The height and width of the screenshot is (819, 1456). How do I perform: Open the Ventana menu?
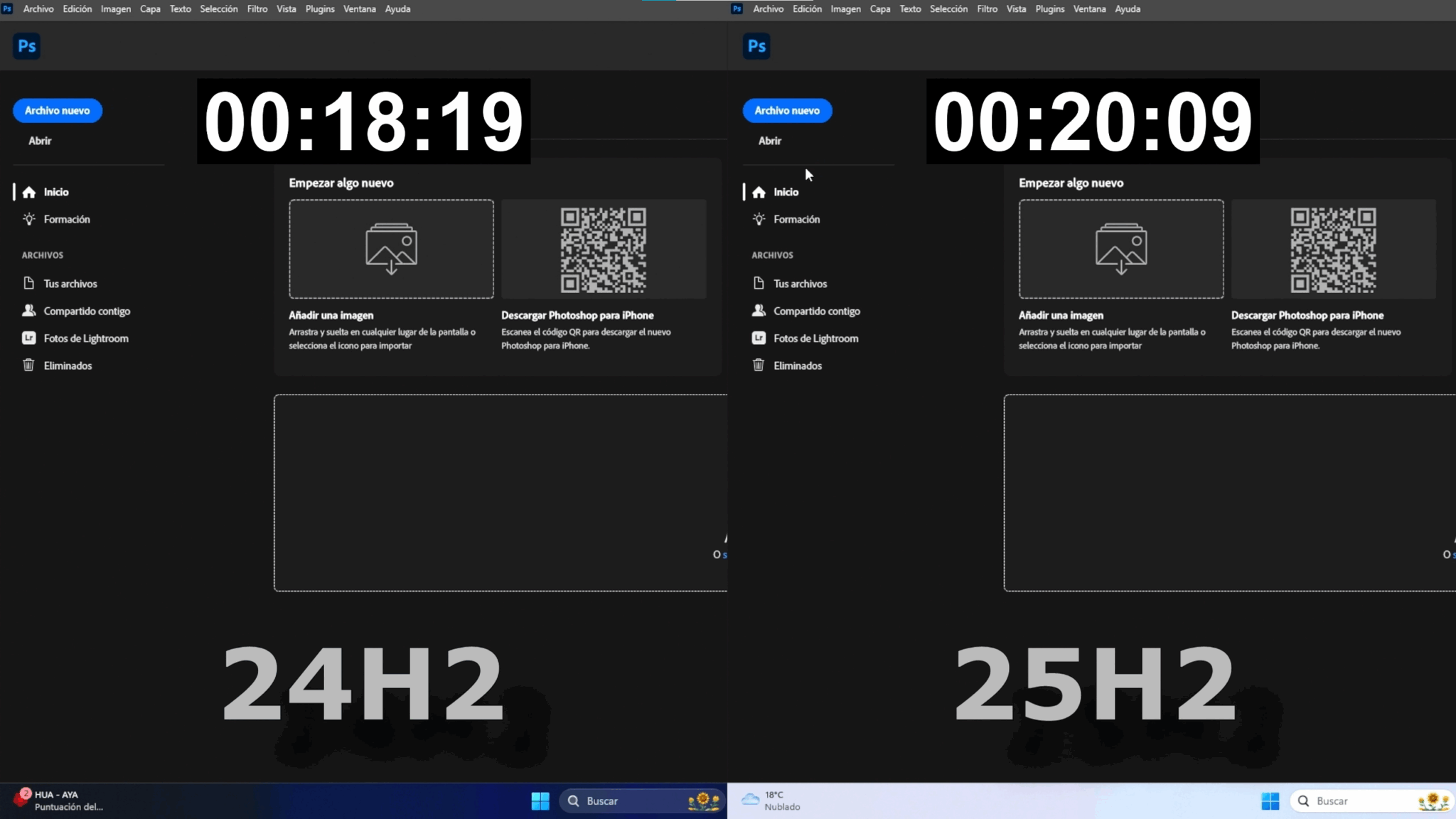coord(360,9)
